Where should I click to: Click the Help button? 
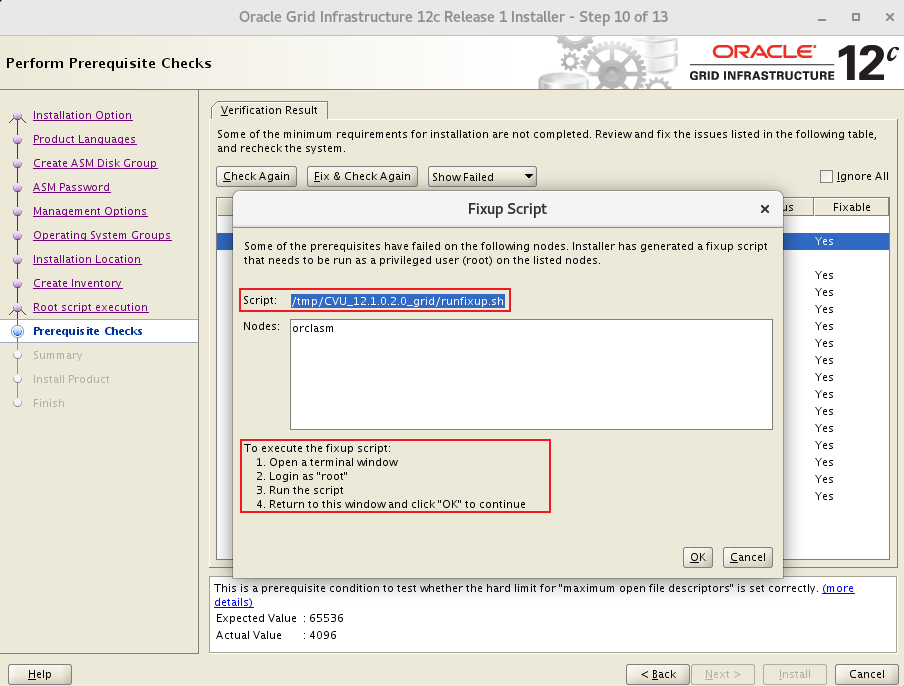pyautogui.click(x=40, y=674)
